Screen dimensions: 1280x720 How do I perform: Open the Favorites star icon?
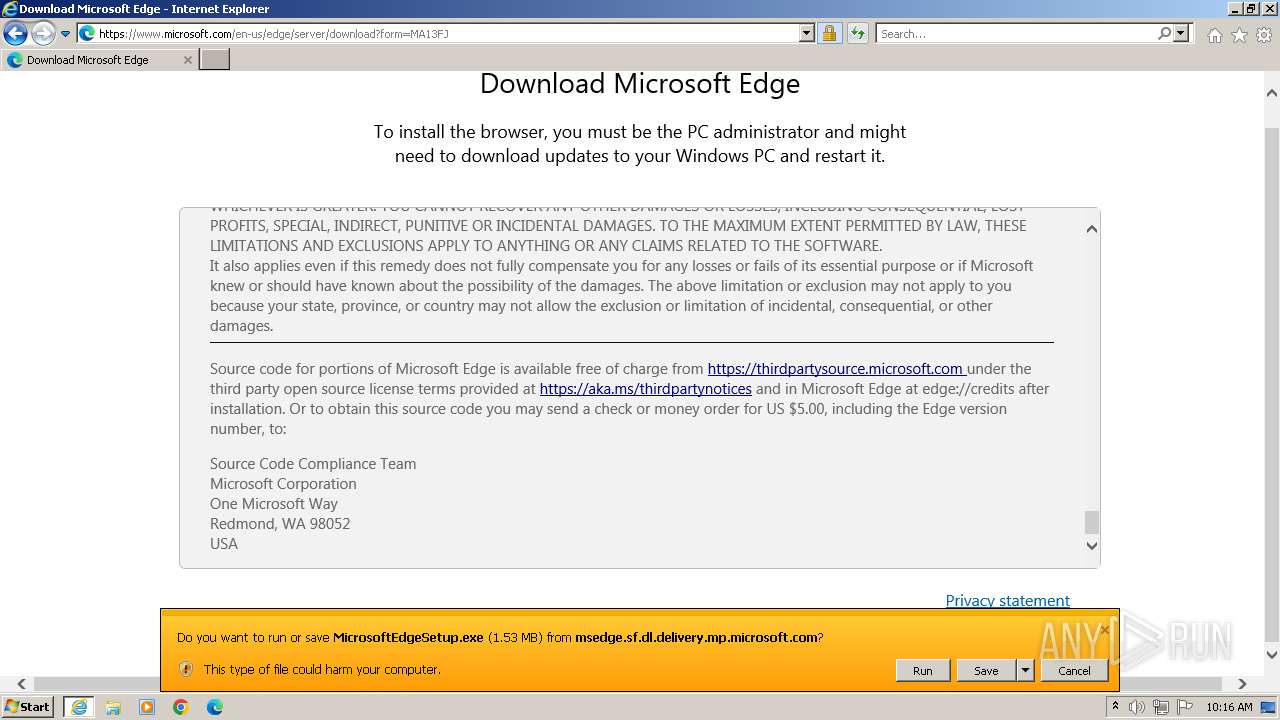[1239, 35]
